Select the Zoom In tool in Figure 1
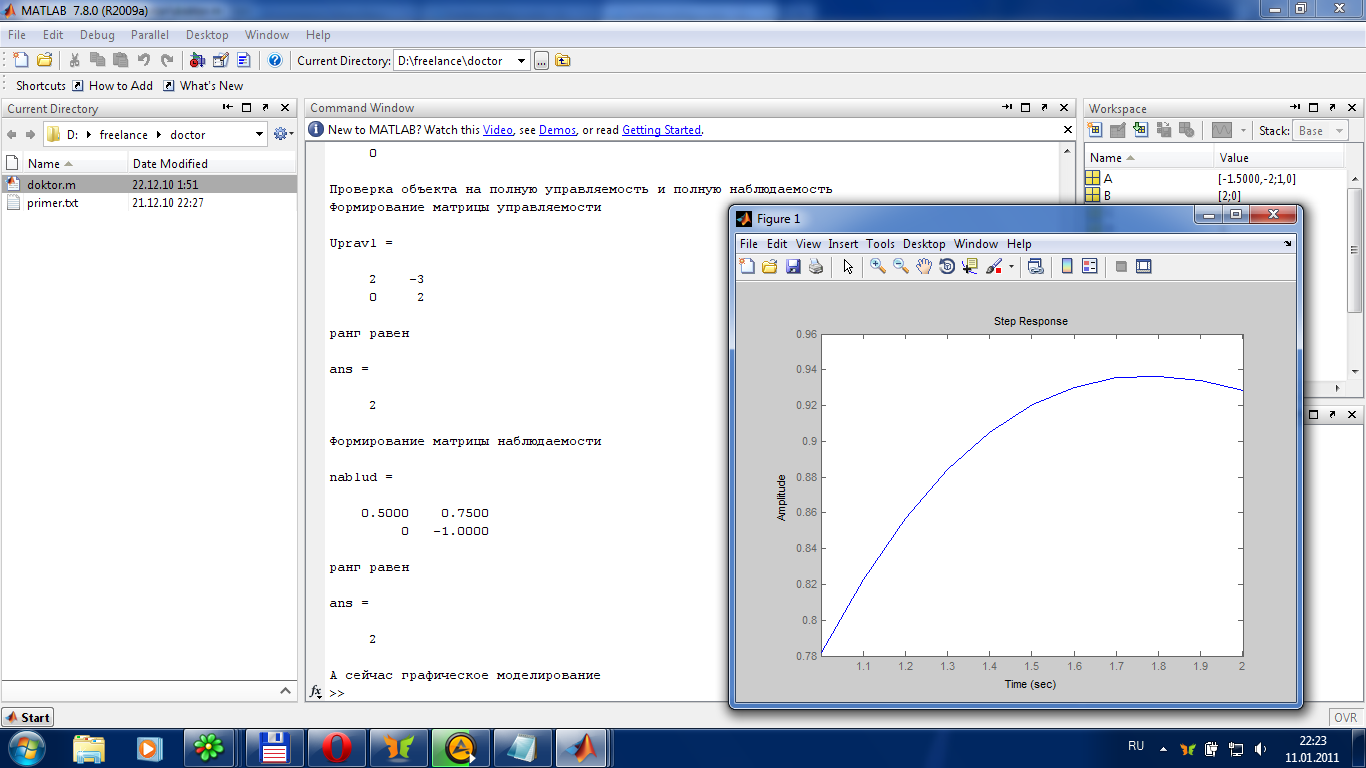The width and height of the screenshot is (1366, 768). [x=877, y=266]
